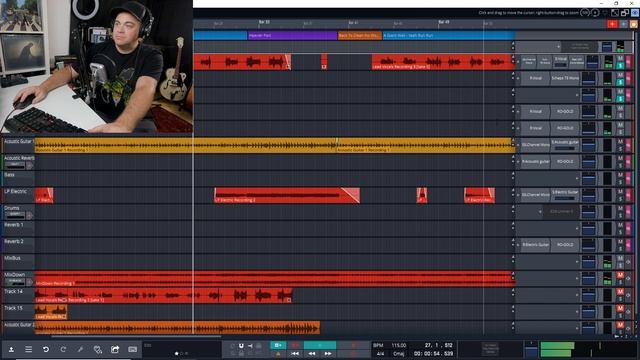Click the expand-arrows icon at top right
640x360 pixels.
(615, 13)
